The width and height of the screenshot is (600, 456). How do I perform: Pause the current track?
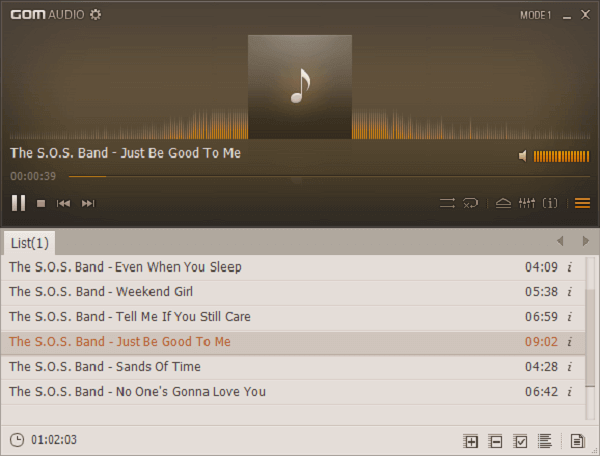(x=18, y=203)
